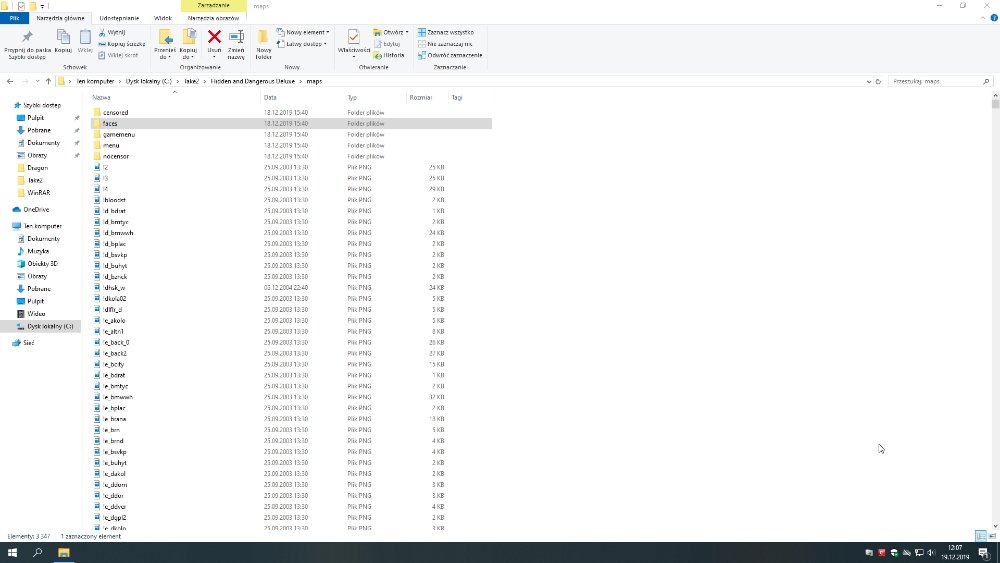Screen dimensions: 1000x563
Task: Click Odwróć zaznaczenie button
Action: click(453, 55)
